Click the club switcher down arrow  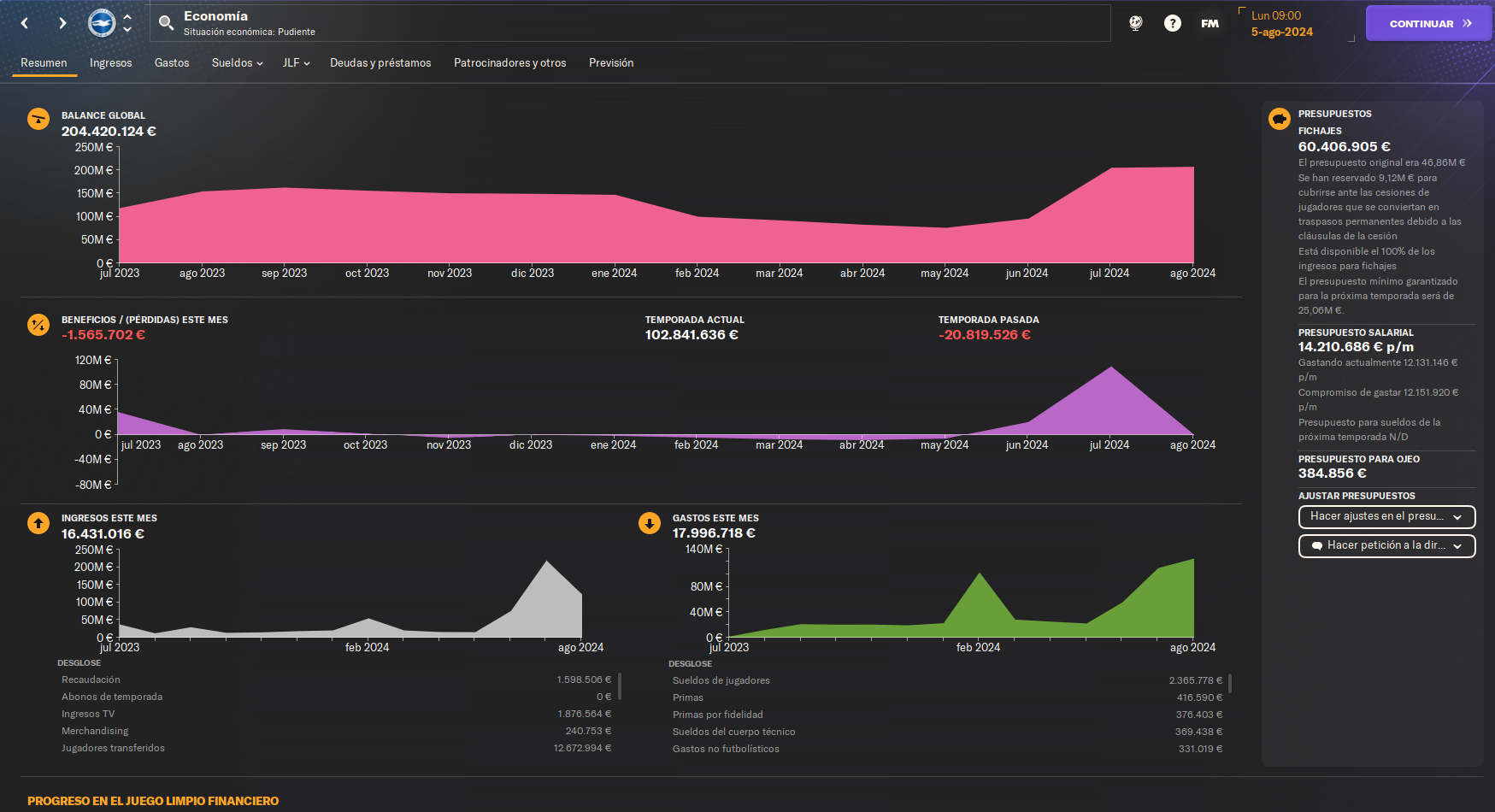(127, 30)
